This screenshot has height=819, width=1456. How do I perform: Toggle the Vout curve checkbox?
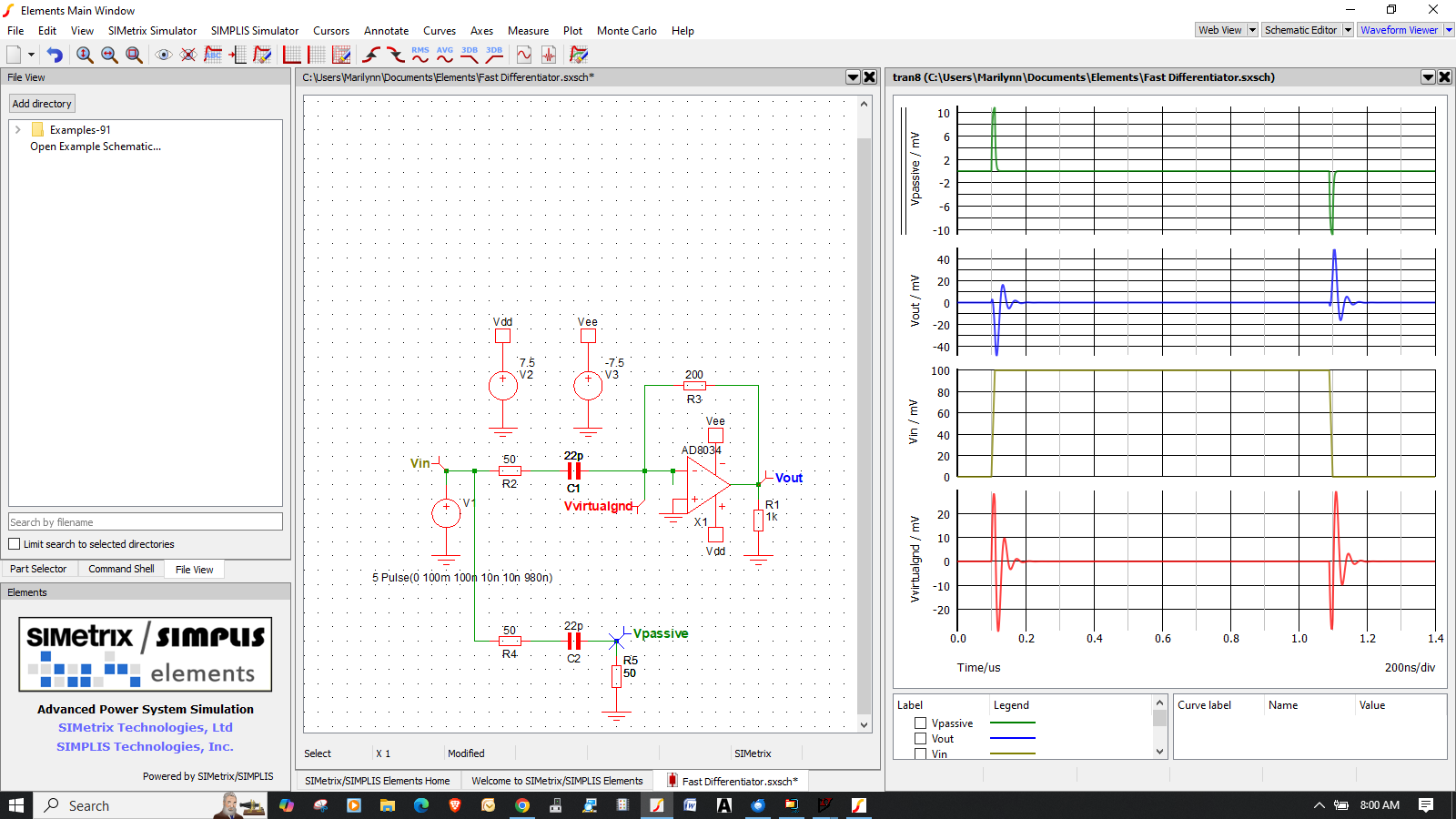coord(920,739)
